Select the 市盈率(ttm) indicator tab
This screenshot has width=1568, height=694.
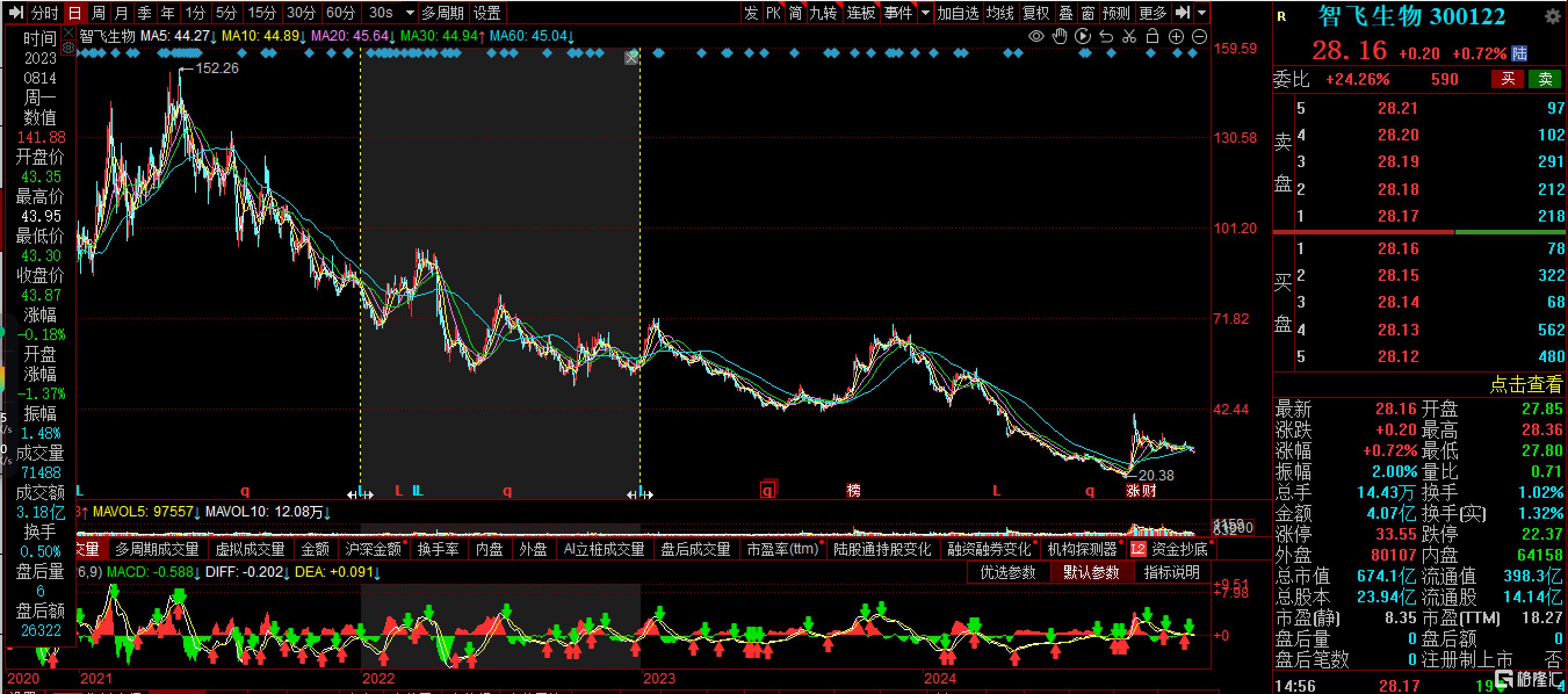pos(782,549)
